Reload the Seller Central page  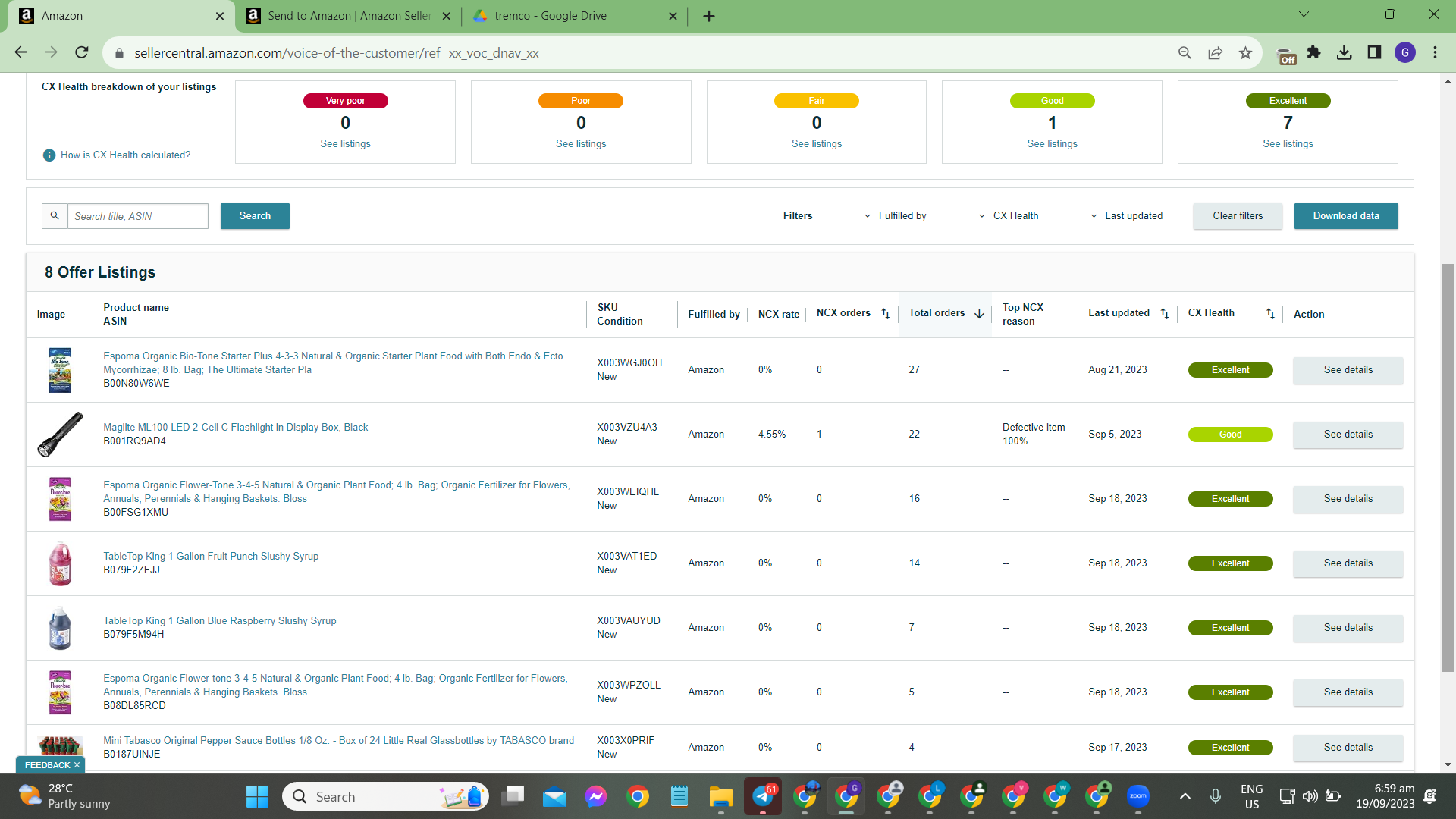[x=82, y=52]
